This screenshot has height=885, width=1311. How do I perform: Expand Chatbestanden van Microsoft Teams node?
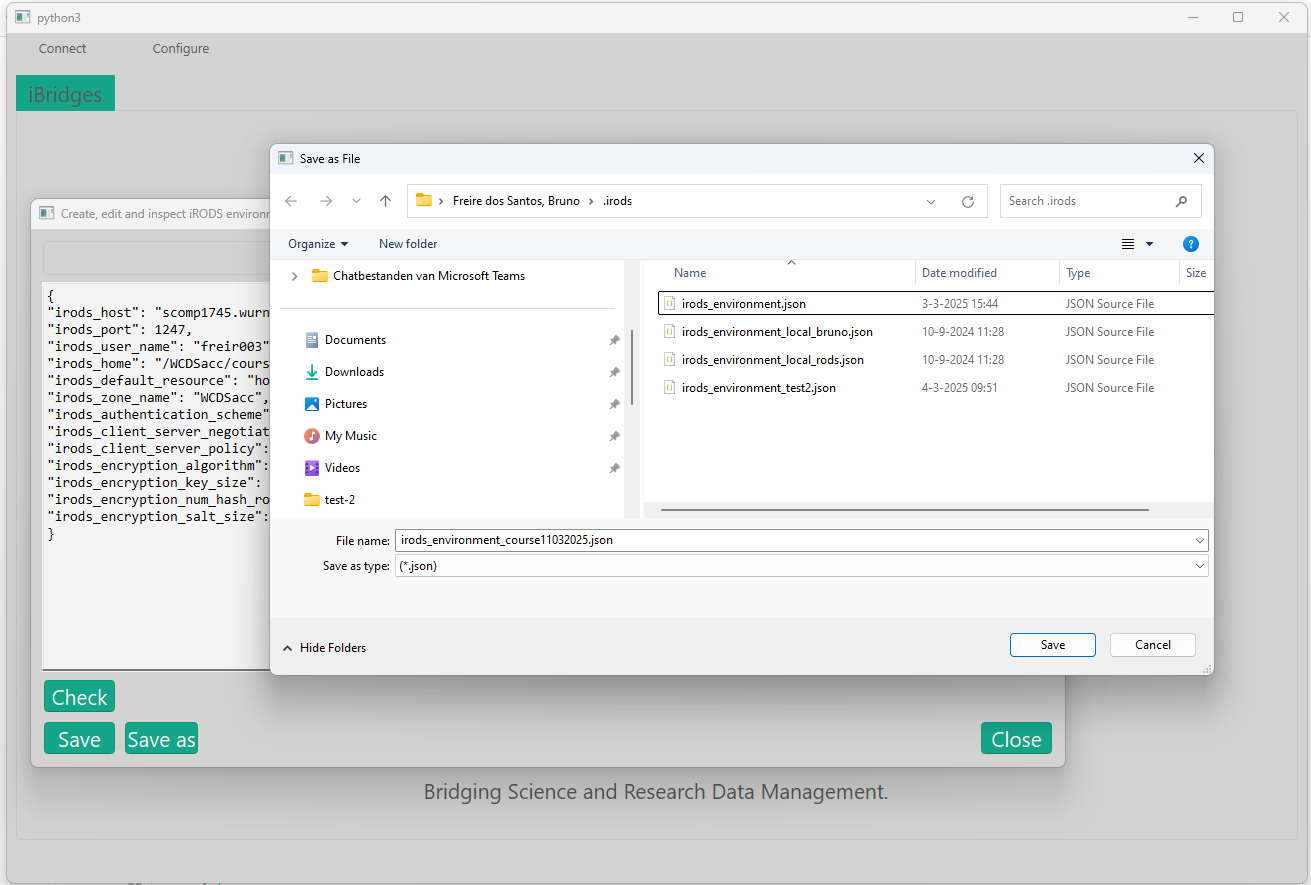(x=294, y=276)
